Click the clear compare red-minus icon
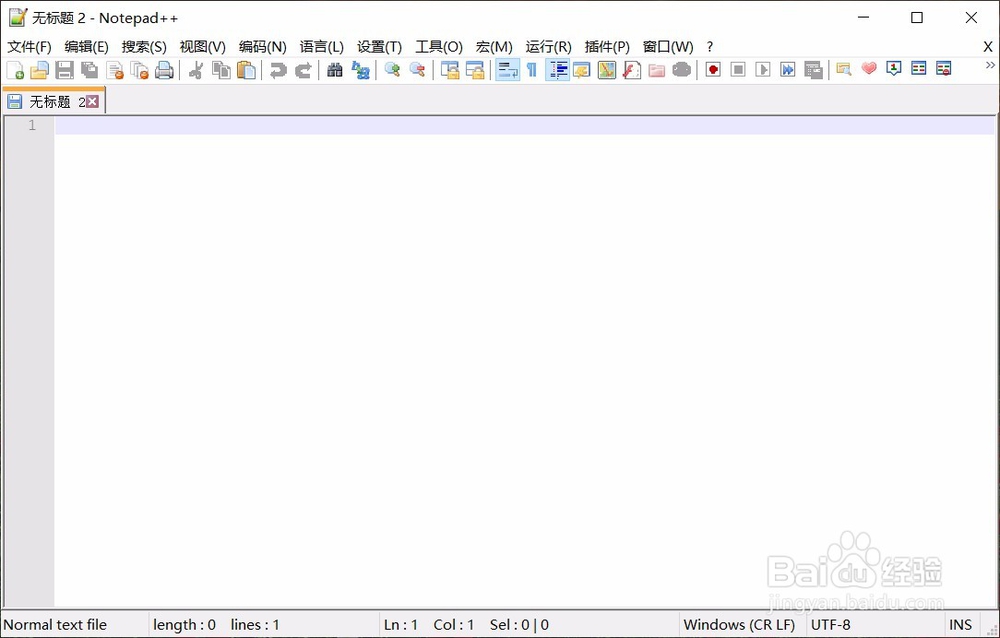Image resolution: width=1000 pixels, height=638 pixels. click(x=943, y=68)
